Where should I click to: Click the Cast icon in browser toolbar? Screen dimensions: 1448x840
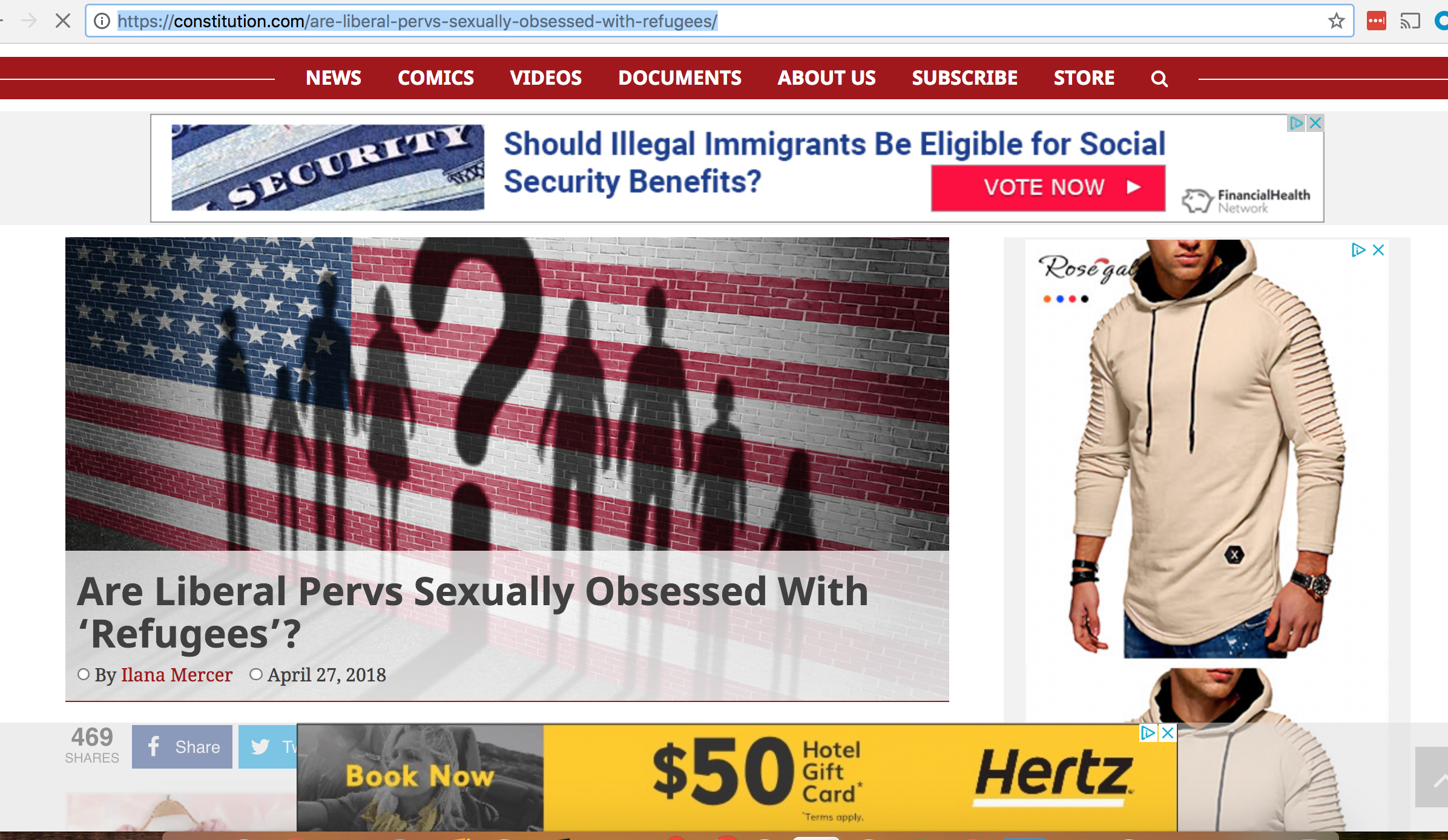point(1409,21)
